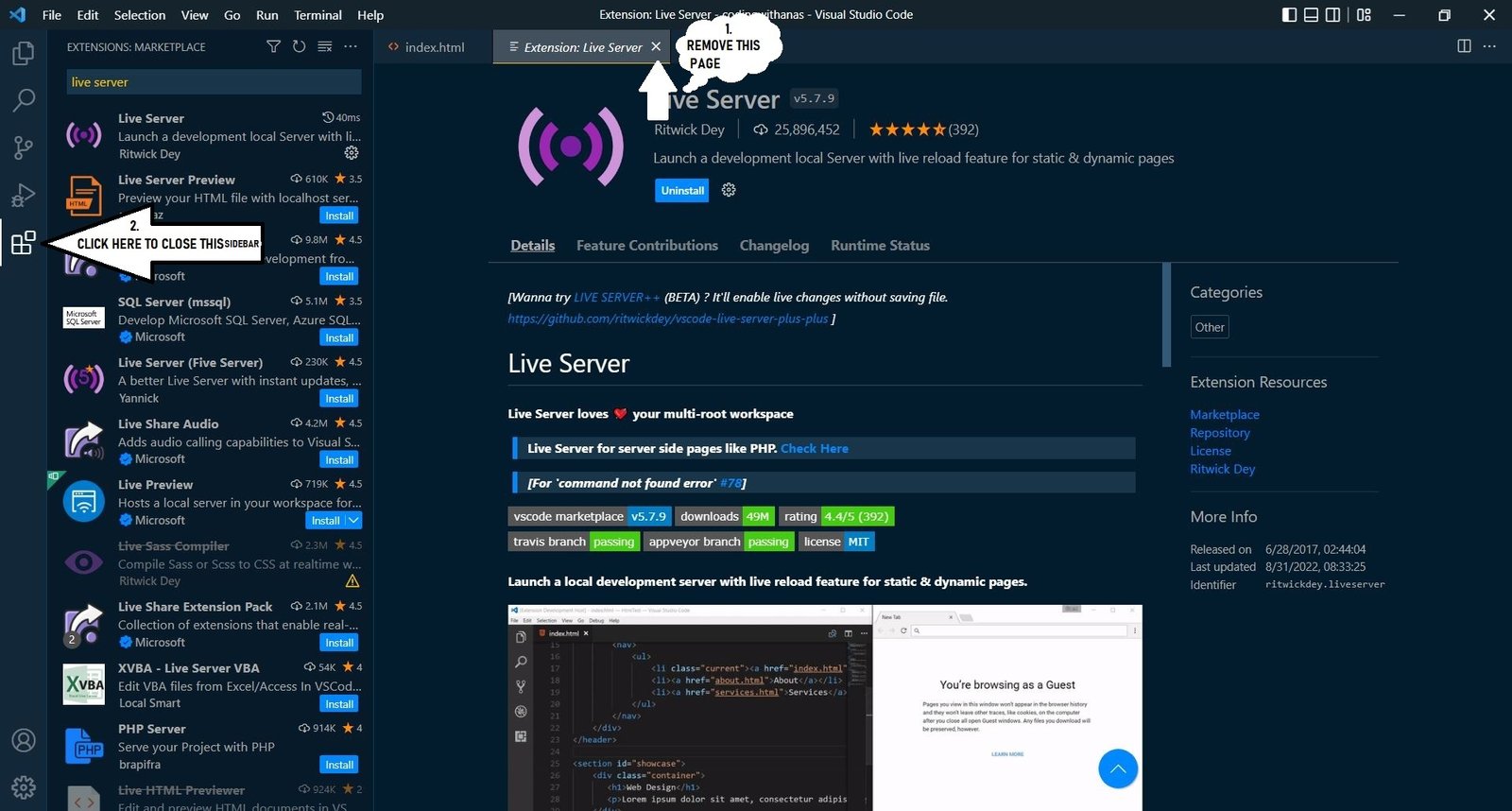Open the Source Control view
Viewport: 1512px width, 811px height.
[x=23, y=147]
